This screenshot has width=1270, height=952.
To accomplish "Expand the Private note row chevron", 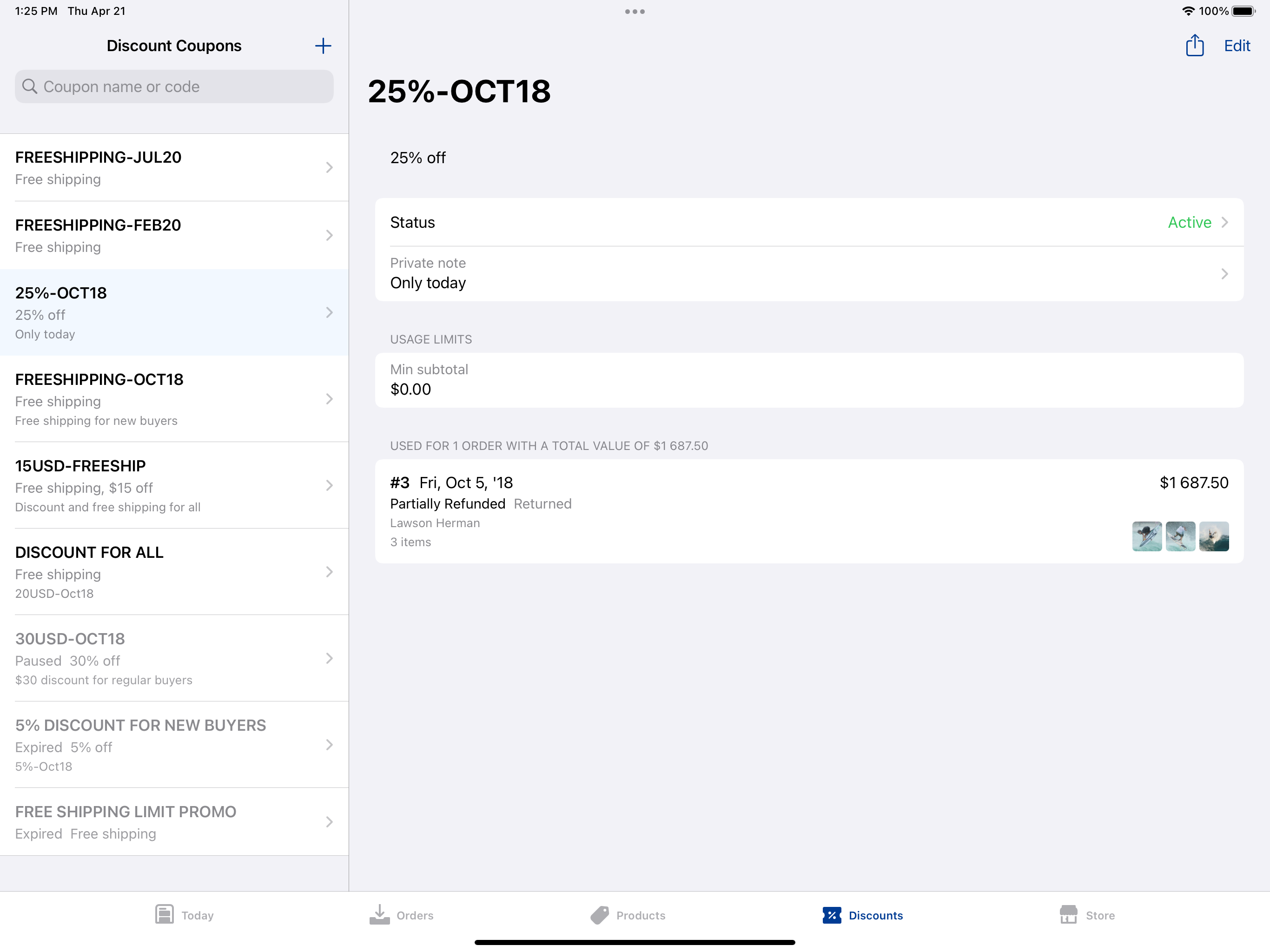I will (x=1224, y=274).
